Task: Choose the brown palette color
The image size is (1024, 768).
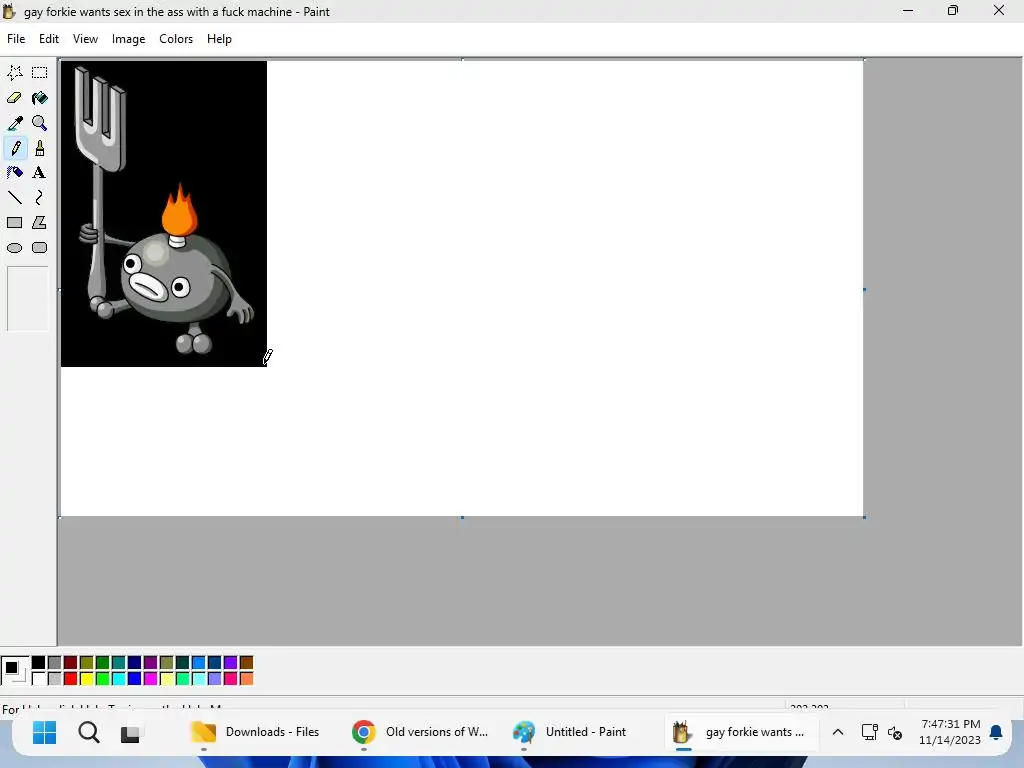Action: [246, 663]
